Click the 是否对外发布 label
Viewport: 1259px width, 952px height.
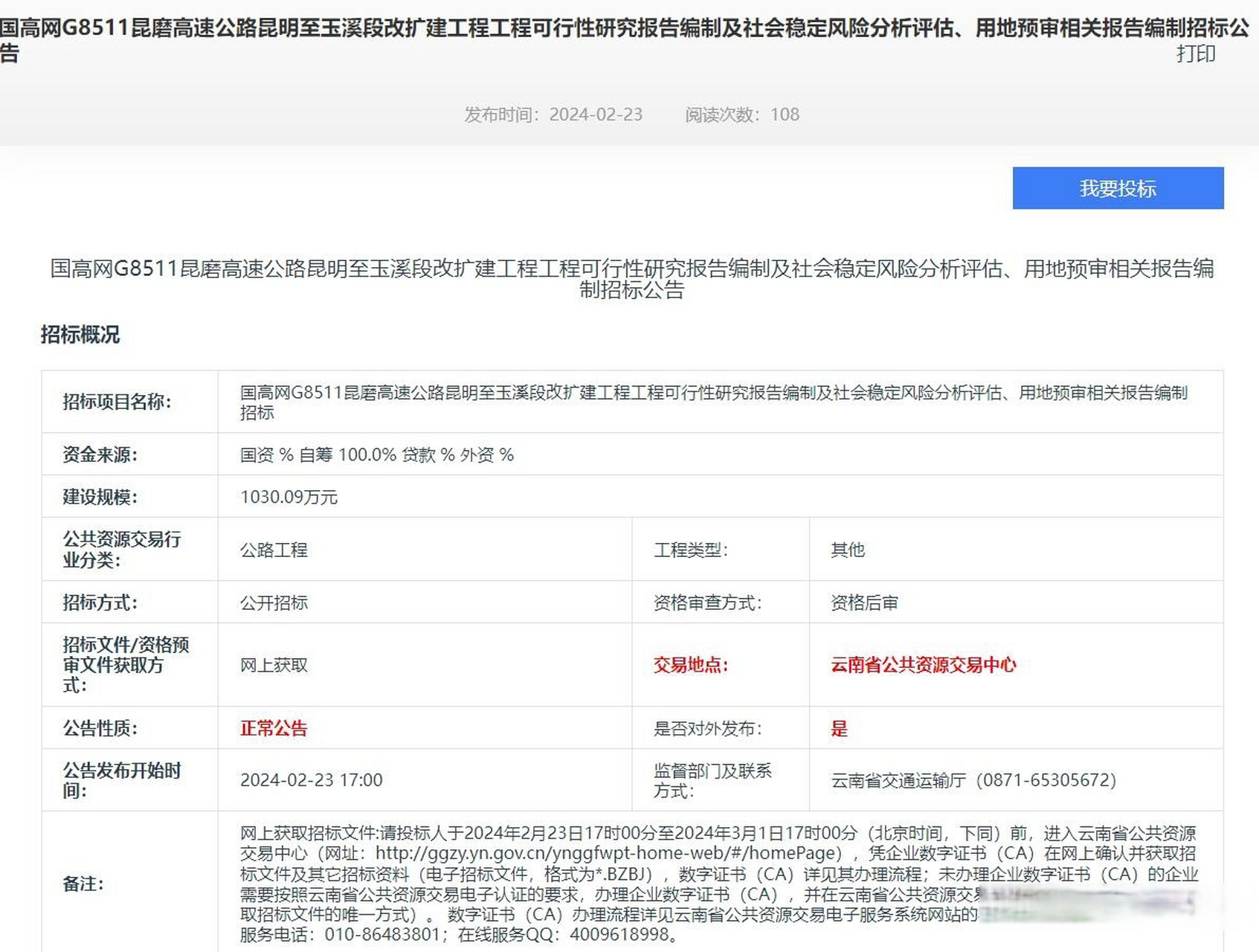tap(707, 728)
